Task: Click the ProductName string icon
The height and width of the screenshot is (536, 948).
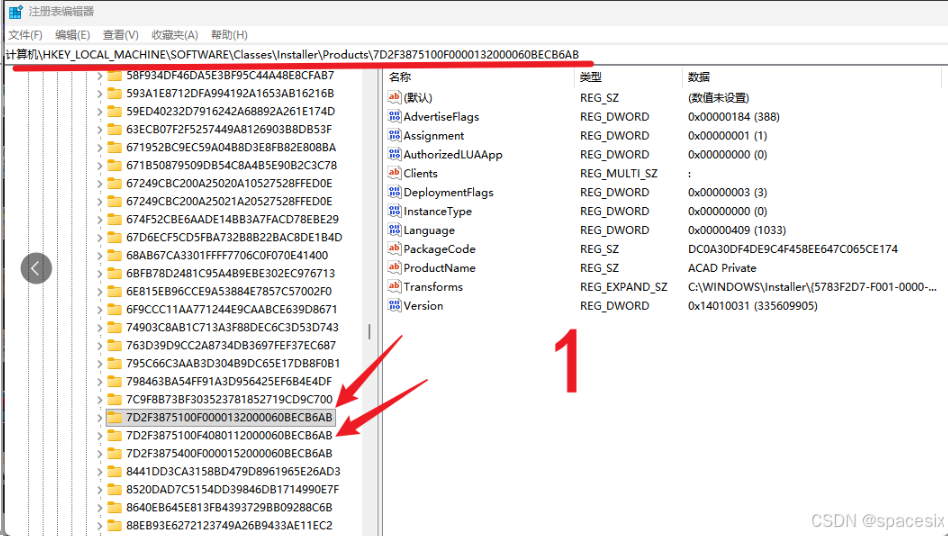Action: [x=394, y=268]
